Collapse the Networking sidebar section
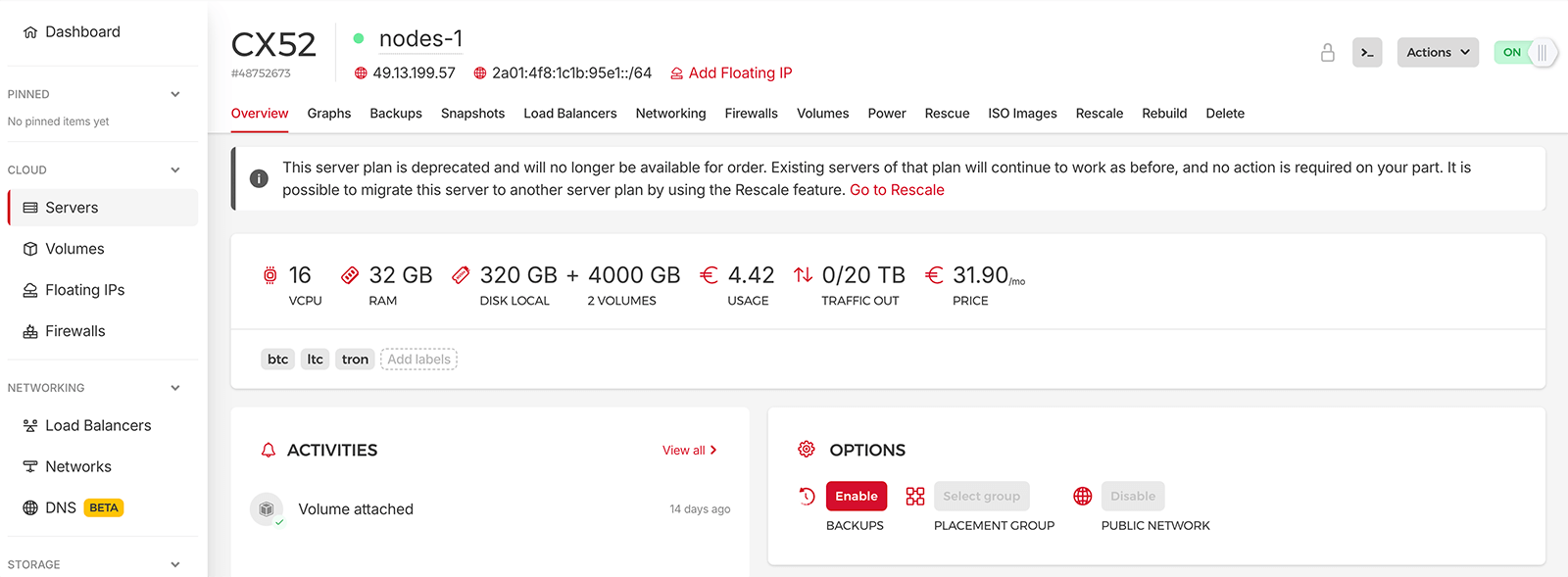The image size is (1568, 577). [x=175, y=388]
